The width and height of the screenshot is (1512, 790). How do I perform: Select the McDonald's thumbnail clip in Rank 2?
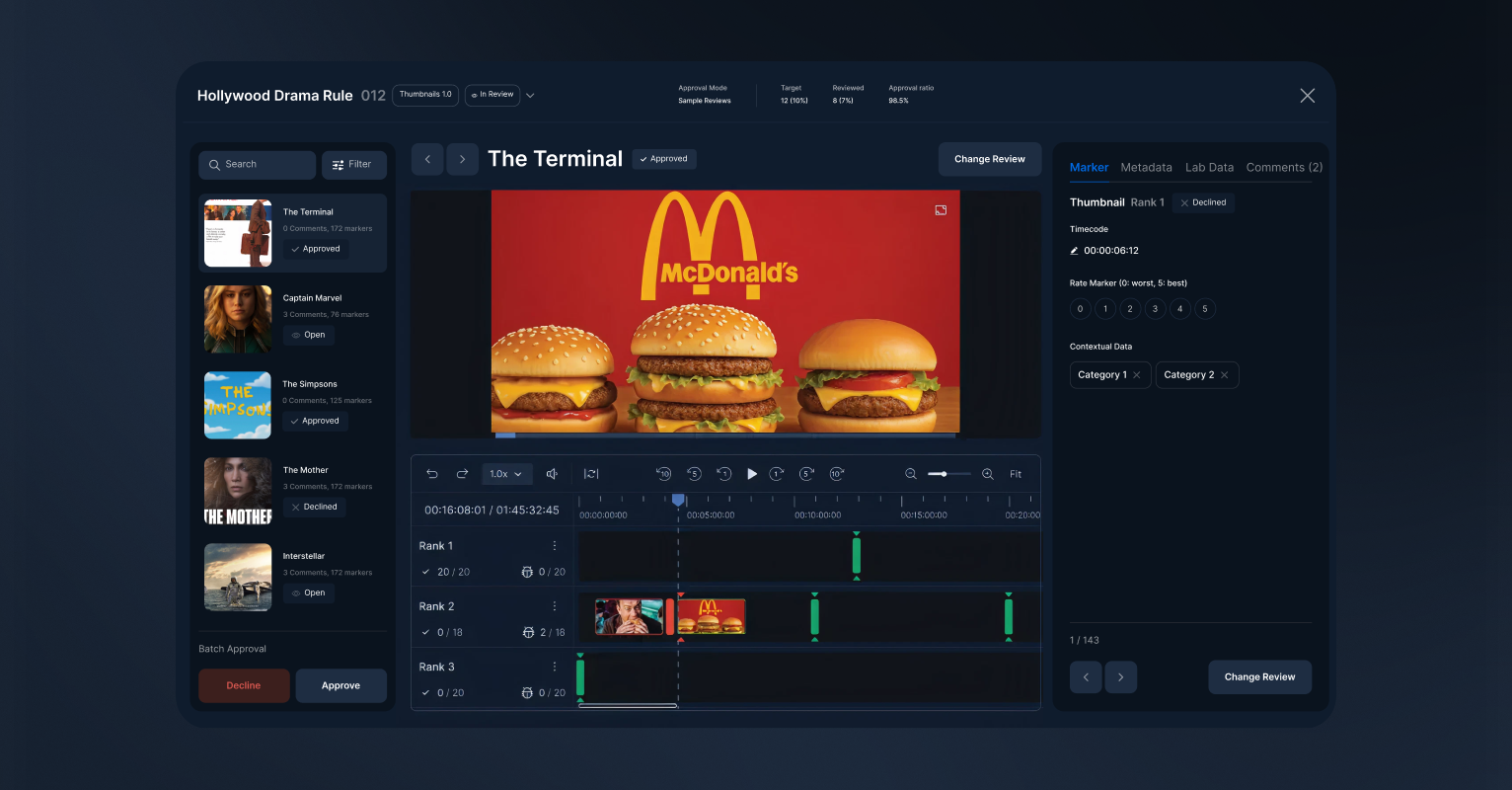[x=712, y=617]
